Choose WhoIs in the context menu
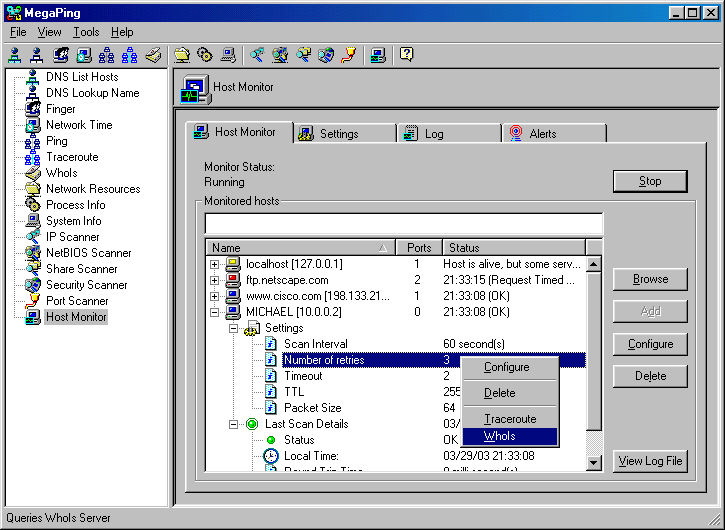The width and height of the screenshot is (725, 530). [510, 436]
